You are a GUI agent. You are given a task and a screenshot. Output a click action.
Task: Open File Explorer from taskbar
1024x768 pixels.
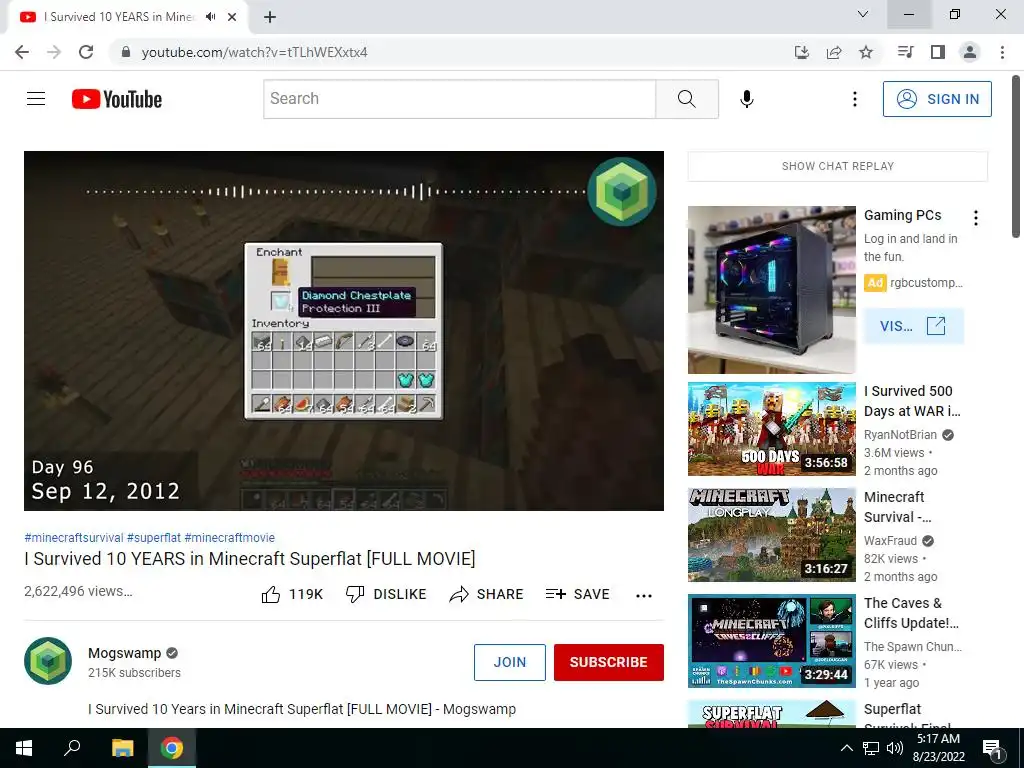(x=122, y=748)
